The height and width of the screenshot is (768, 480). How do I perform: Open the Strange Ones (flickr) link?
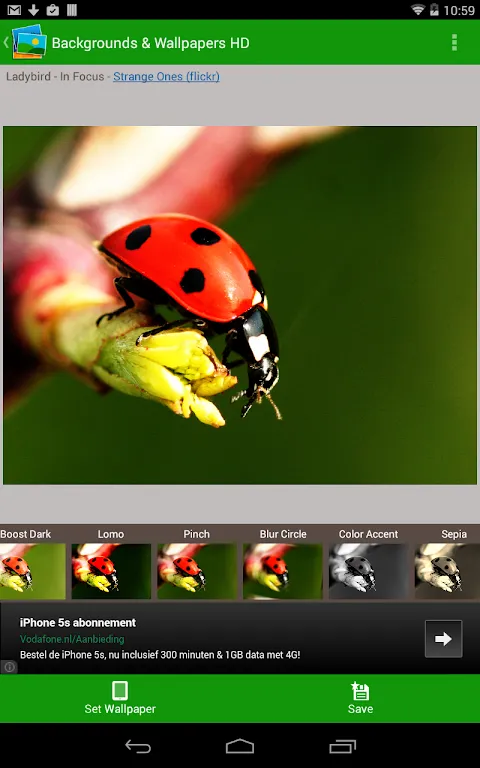coord(167,76)
